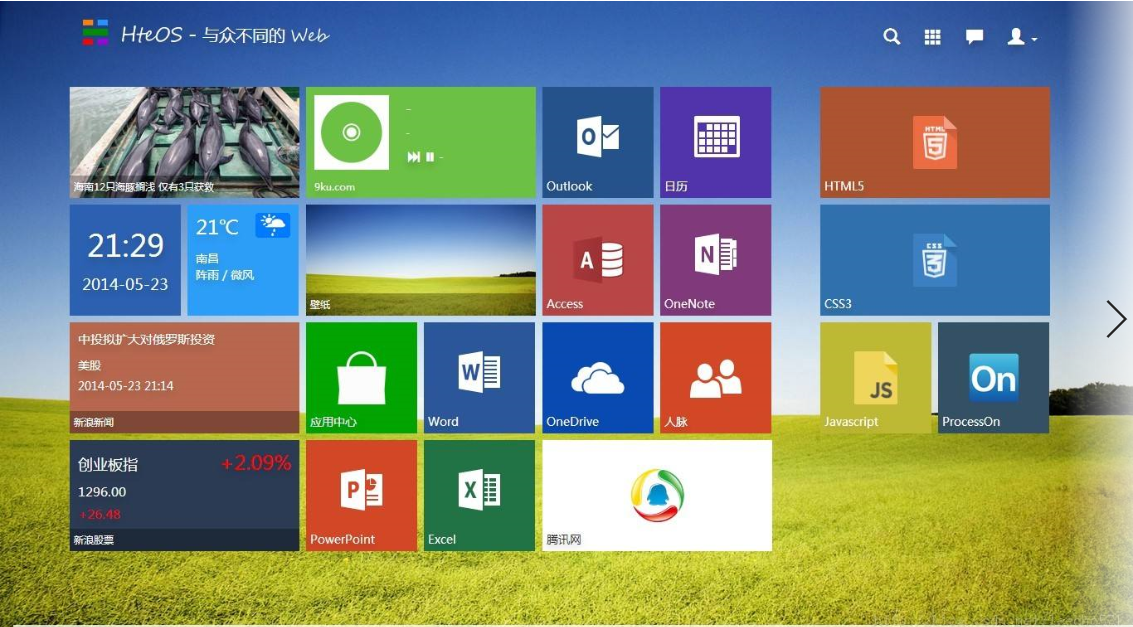
Task: Open the 壁纸 wallpaper tile
Action: pos(421,260)
